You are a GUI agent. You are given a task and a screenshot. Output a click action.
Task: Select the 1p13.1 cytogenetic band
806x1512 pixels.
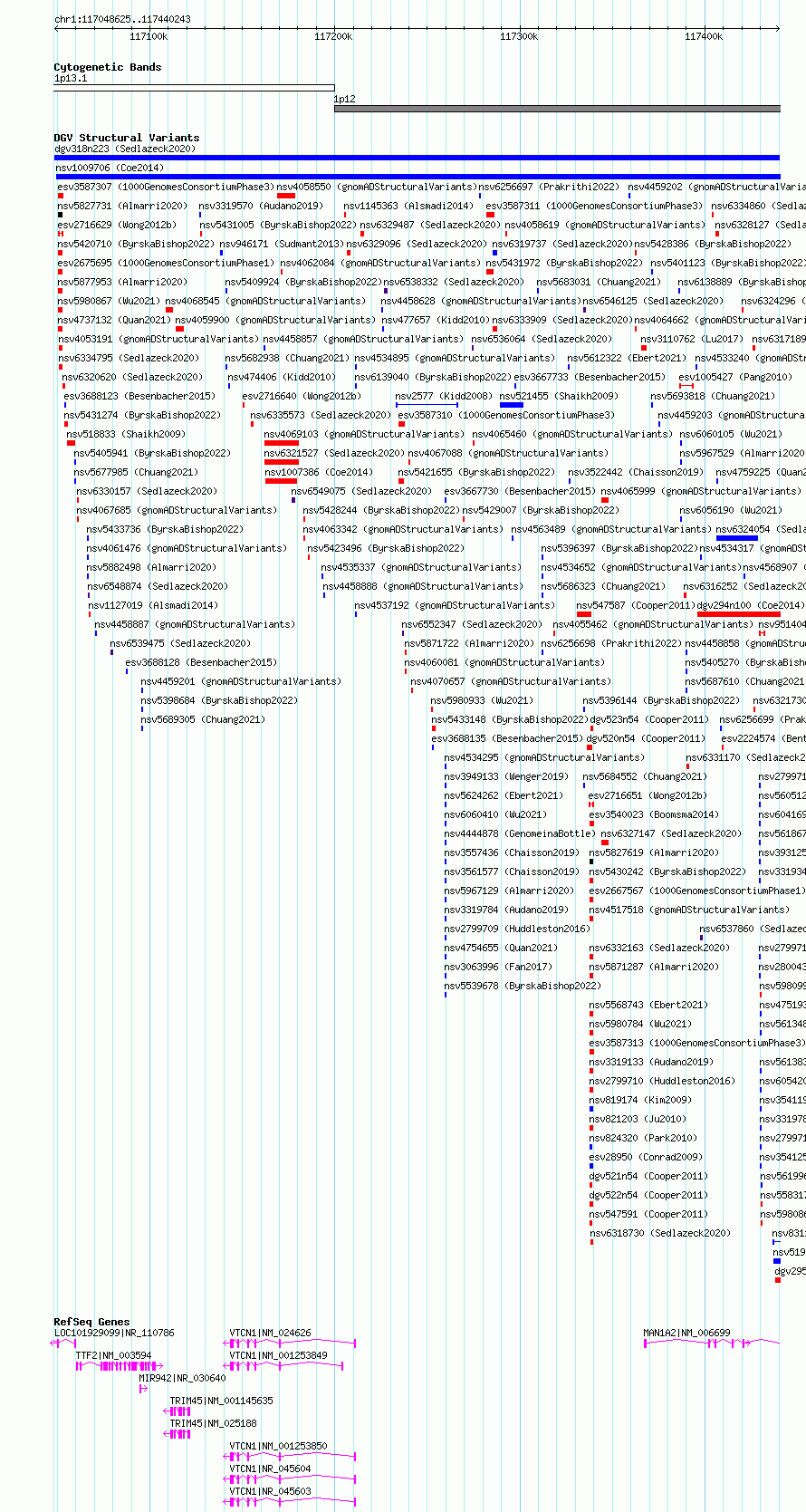click(194, 88)
